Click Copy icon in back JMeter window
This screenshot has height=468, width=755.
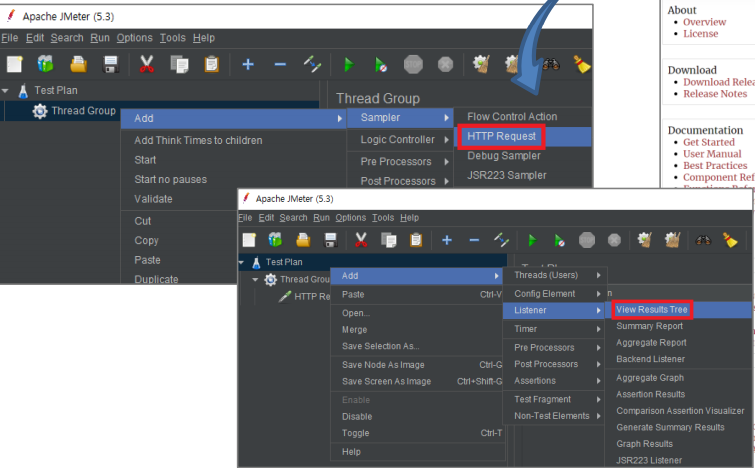[180, 64]
